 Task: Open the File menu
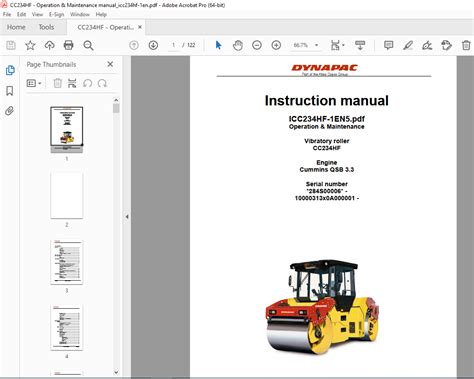[x=7, y=14]
